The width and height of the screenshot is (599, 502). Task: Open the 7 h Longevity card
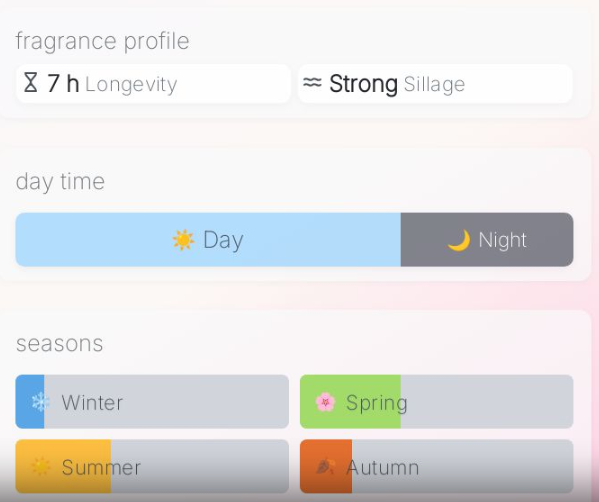153,84
